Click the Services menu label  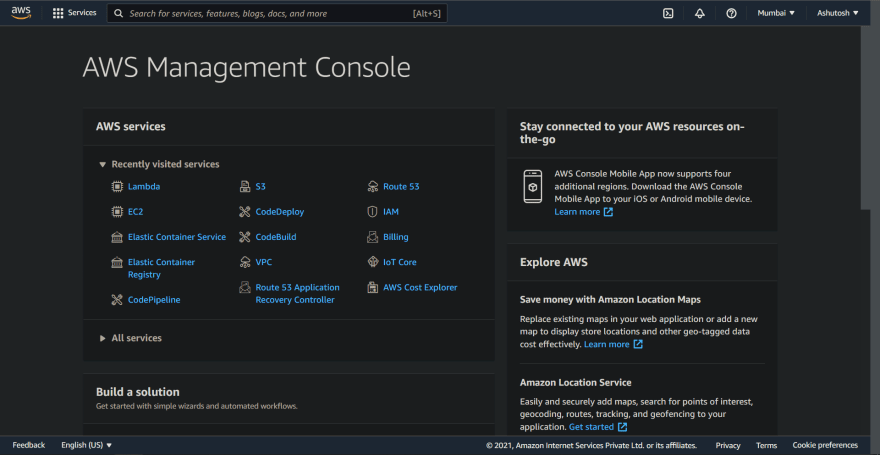point(82,13)
